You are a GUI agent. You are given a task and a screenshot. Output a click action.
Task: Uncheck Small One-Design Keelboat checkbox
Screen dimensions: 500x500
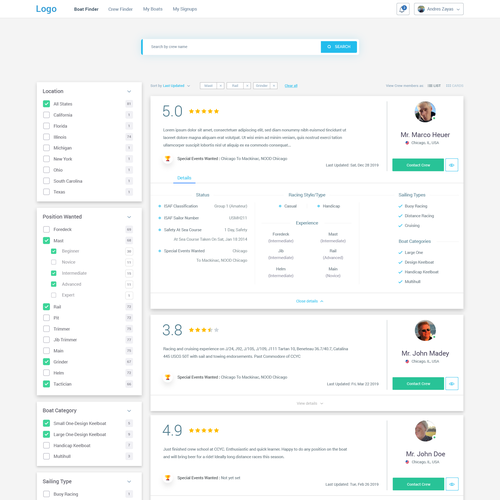(x=46, y=423)
